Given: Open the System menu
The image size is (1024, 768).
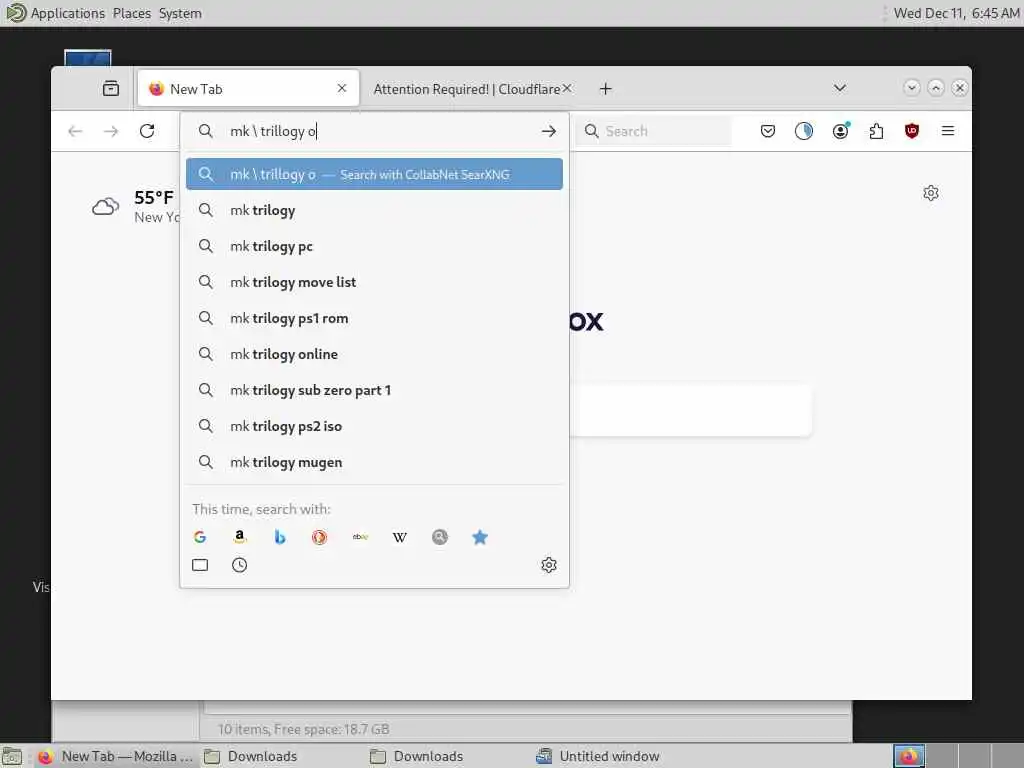Looking at the screenshot, I should (x=180, y=13).
